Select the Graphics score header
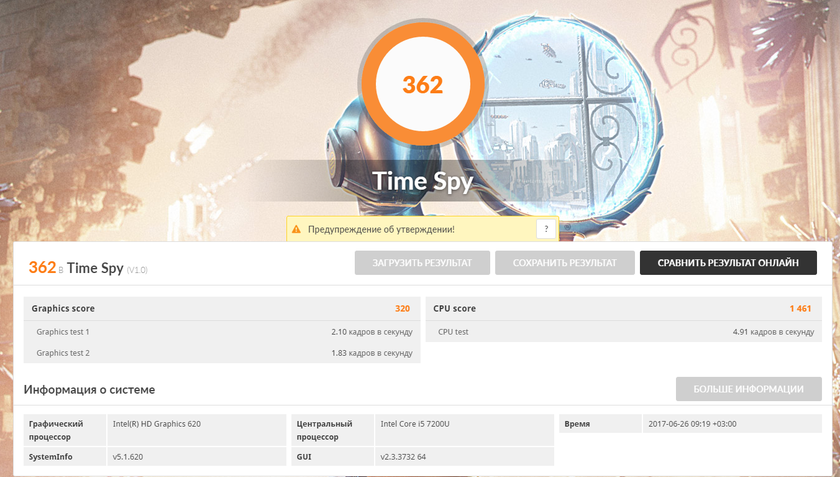Screen dimensions: 840x477 click(x=64, y=309)
